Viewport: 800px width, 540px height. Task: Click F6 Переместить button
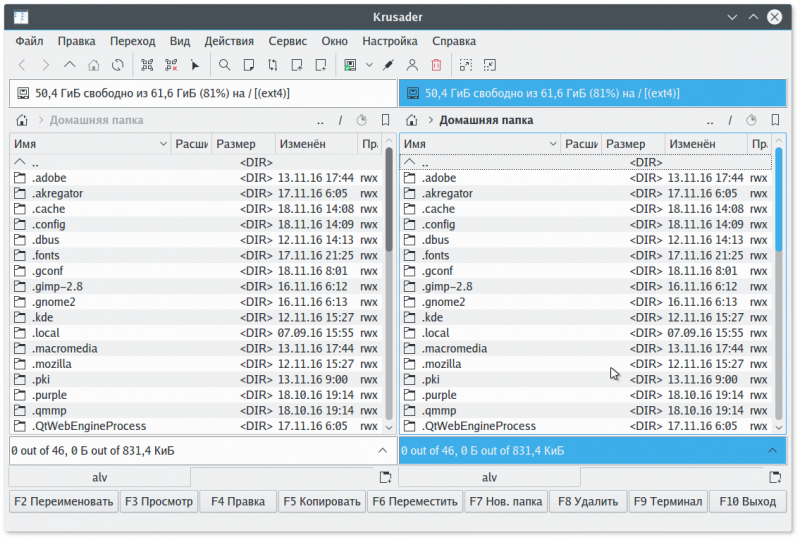point(415,502)
